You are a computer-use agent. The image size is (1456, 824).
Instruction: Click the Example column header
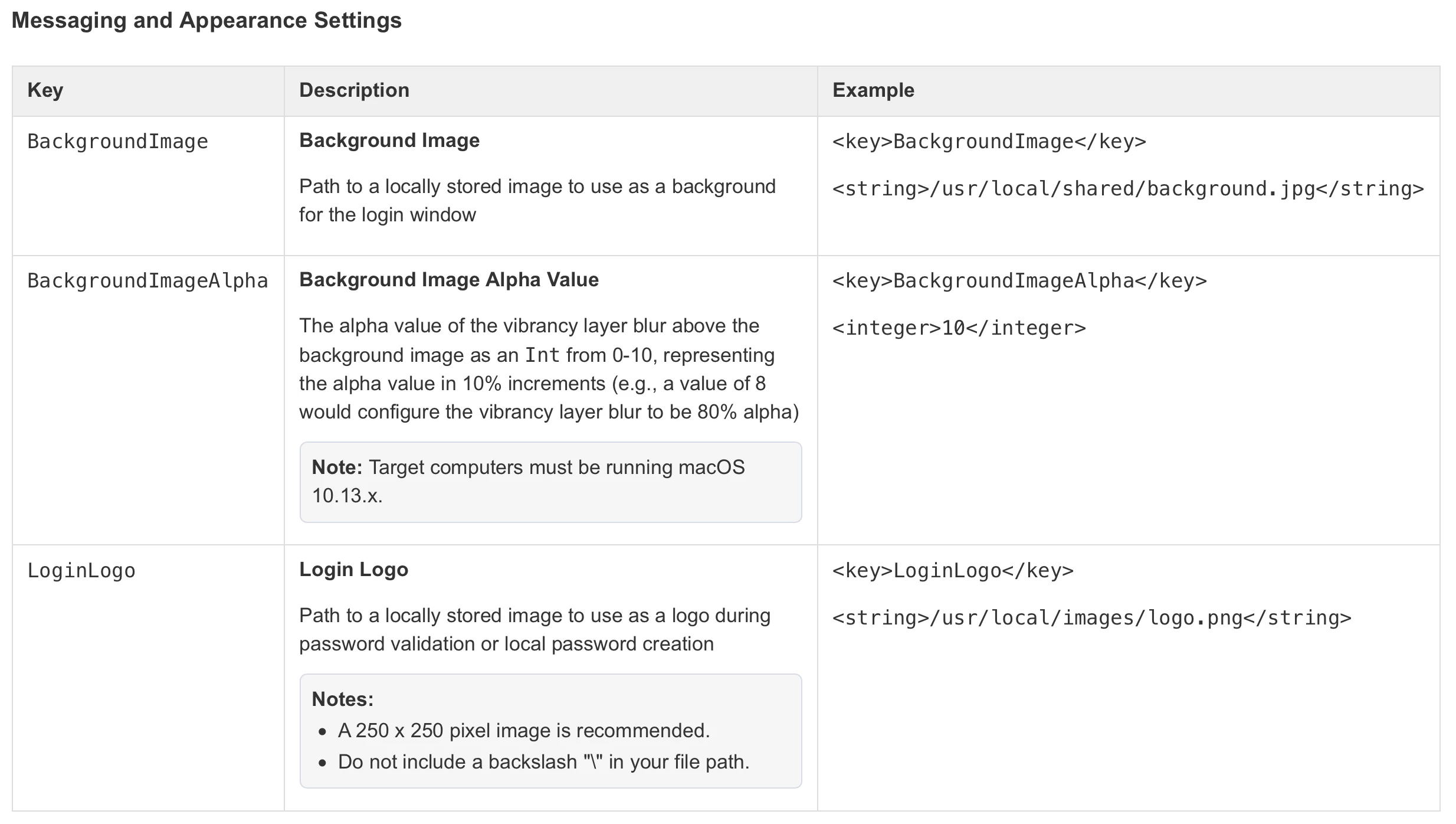point(873,90)
